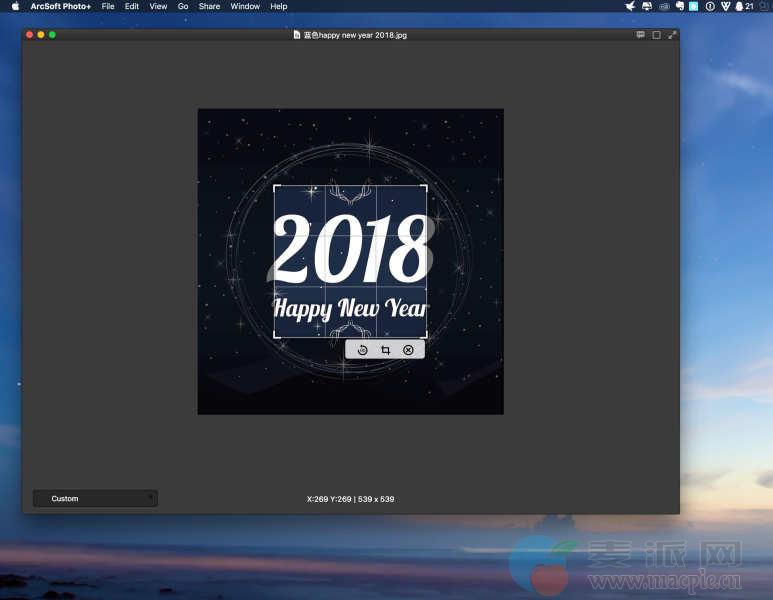Open the Share menu
The width and height of the screenshot is (773, 600).
(x=209, y=6)
